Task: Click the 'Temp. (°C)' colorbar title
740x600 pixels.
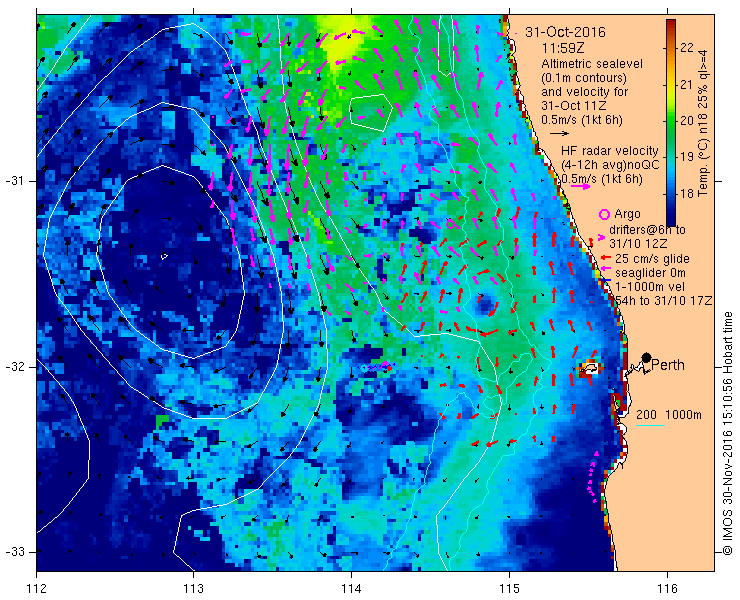Action: (703, 172)
